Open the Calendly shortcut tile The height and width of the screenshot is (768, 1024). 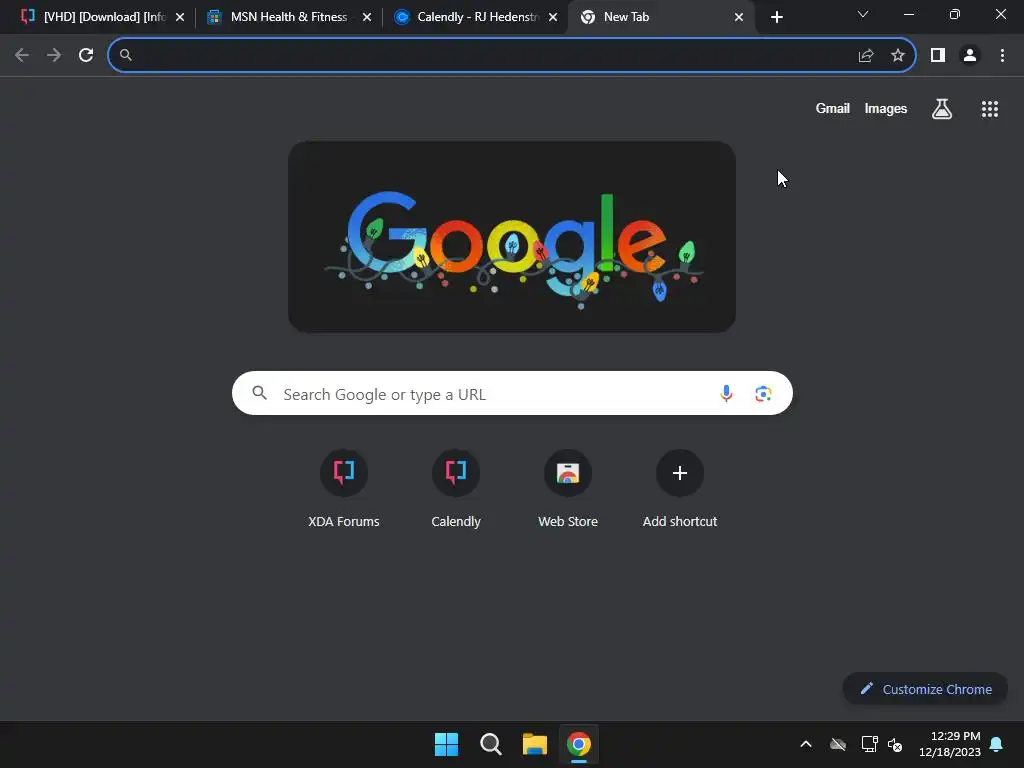coord(456,488)
